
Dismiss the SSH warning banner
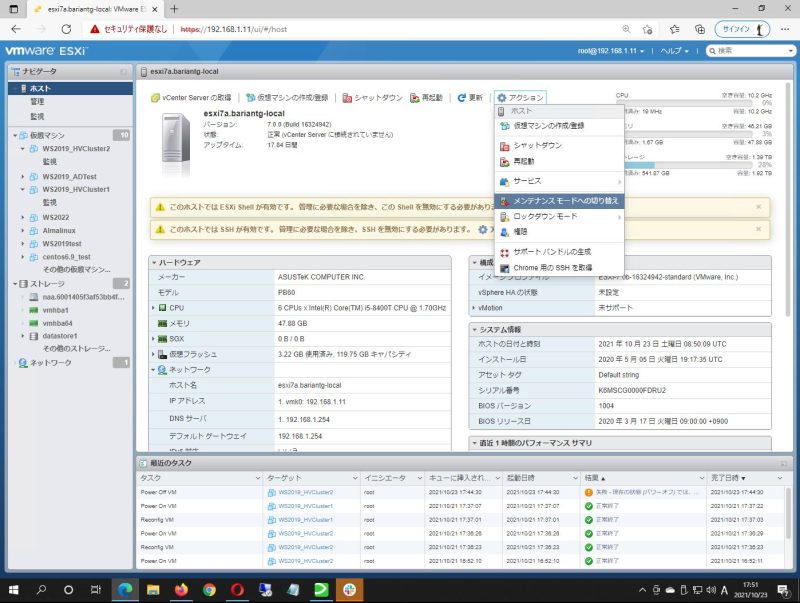[759, 229]
